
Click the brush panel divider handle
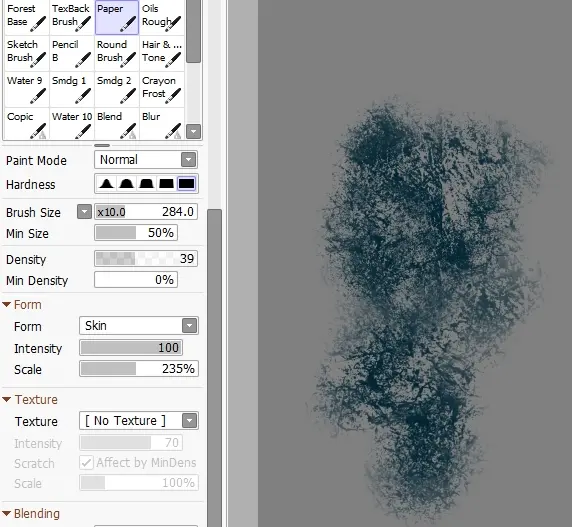pos(102,145)
